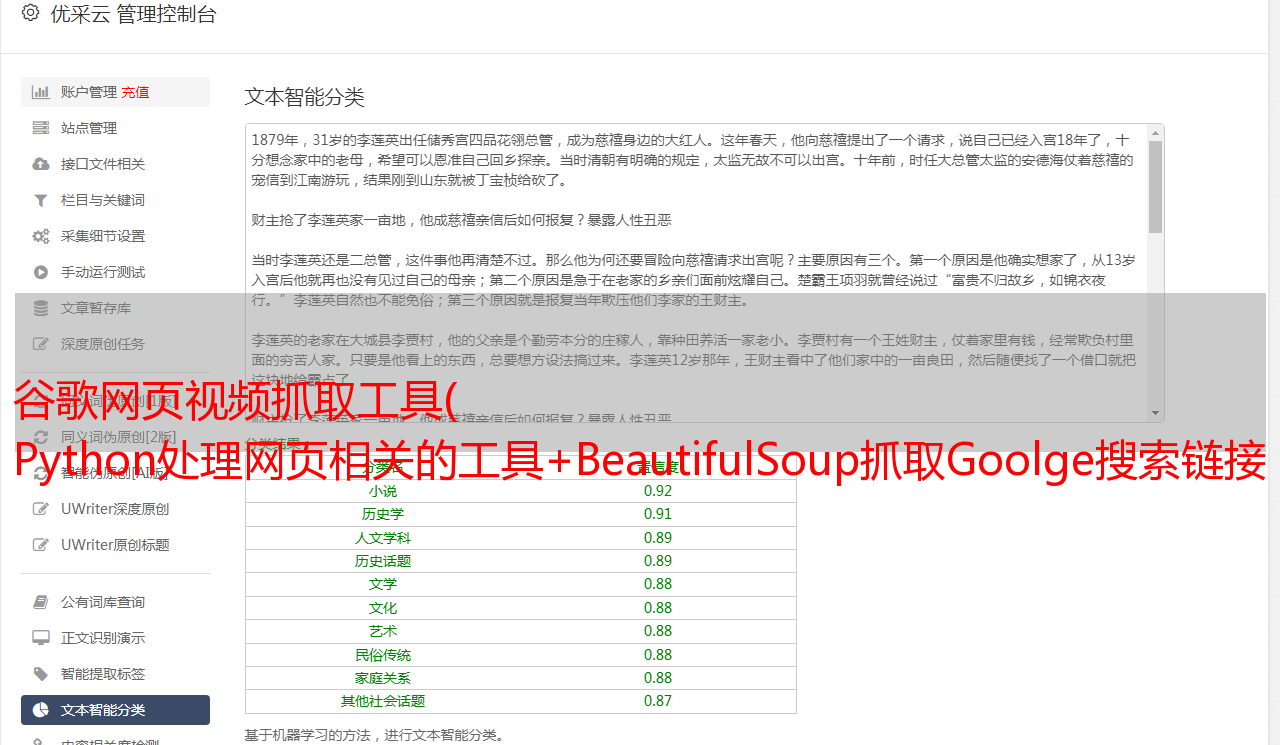The image size is (1280, 745).
Task: Select the 艺术 category cell
Action: (383, 631)
